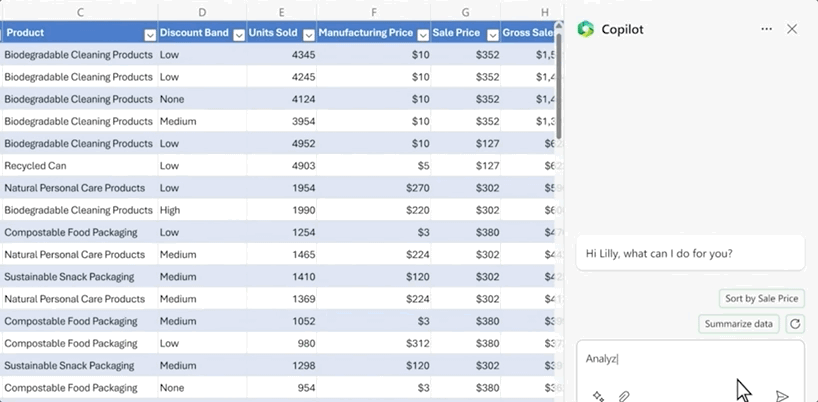Select column E header
Viewport: 818px width, 402px height.
[281, 12]
